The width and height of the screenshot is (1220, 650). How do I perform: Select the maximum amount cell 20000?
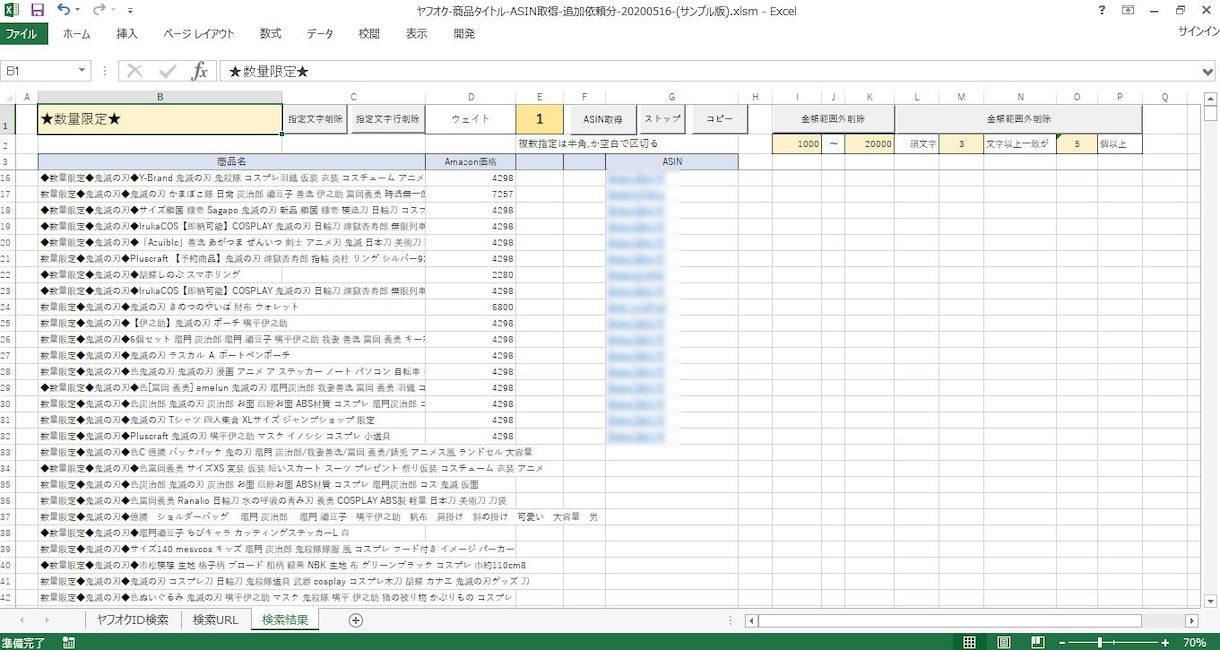click(x=869, y=144)
